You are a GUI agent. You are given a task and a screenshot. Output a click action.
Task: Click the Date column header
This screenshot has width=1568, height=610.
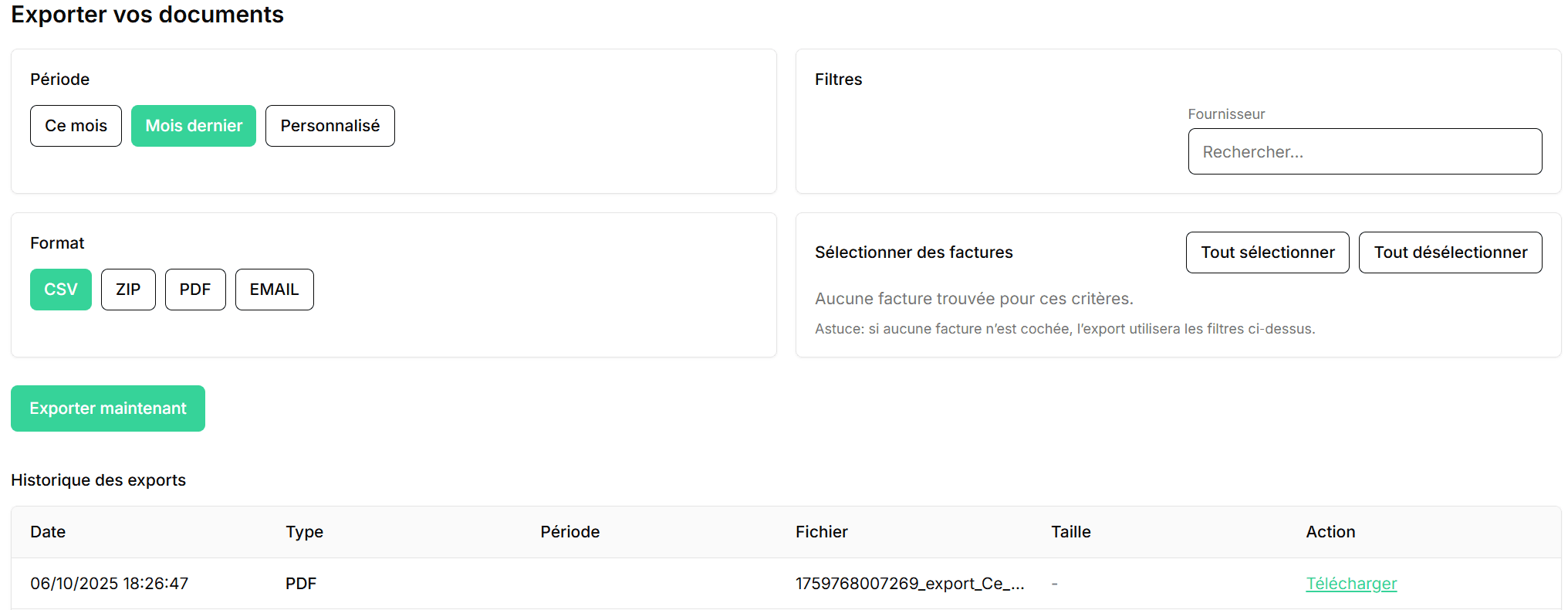[x=48, y=532]
